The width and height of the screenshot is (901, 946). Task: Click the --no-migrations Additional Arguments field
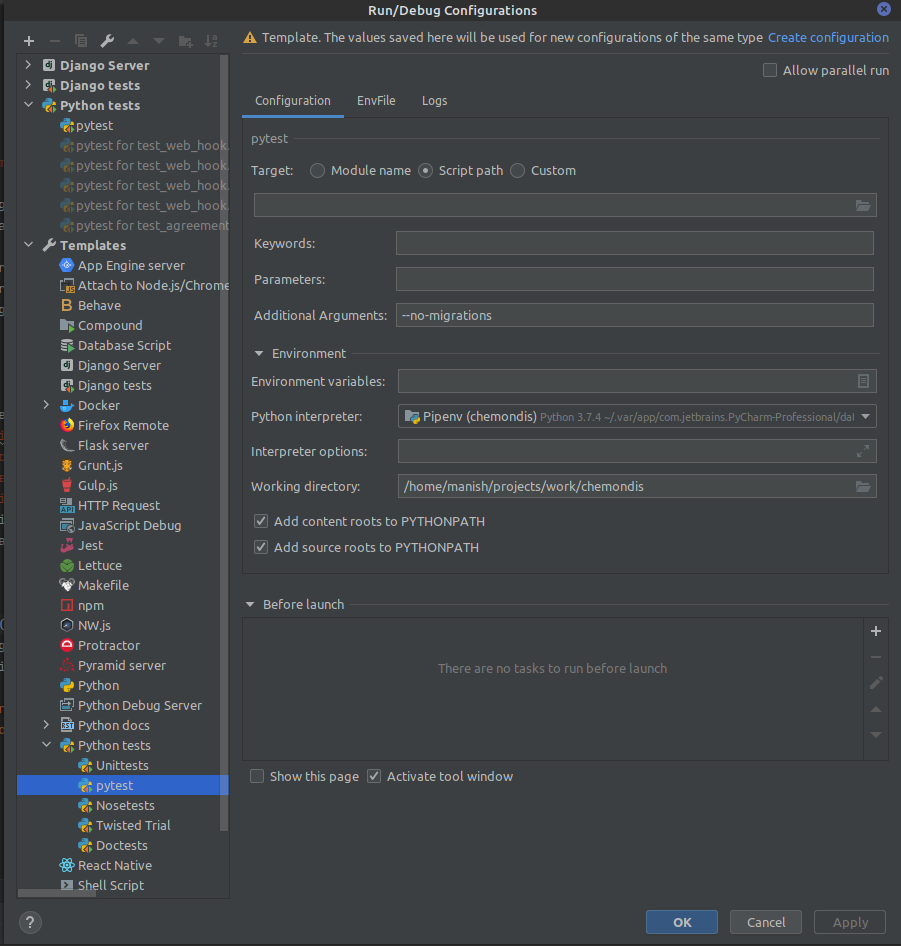(637, 315)
